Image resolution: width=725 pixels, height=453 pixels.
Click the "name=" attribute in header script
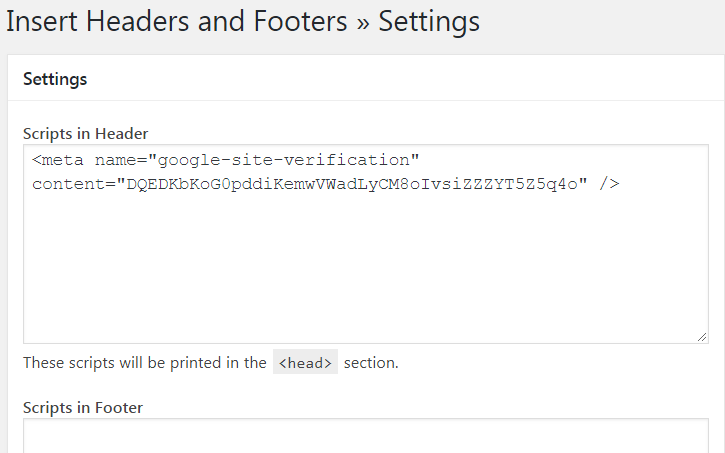(121, 160)
